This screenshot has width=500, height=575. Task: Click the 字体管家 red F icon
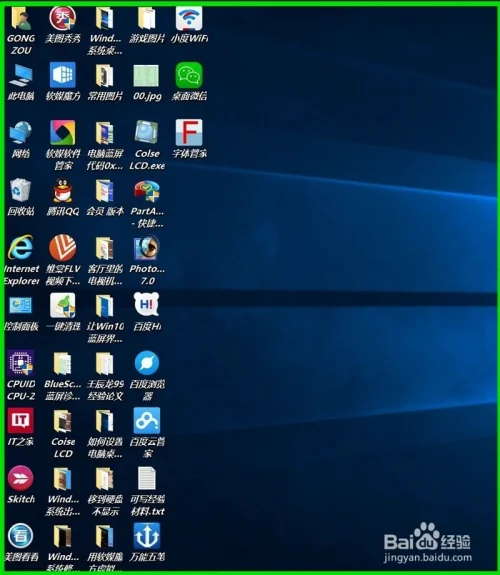(x=189, y=132)
